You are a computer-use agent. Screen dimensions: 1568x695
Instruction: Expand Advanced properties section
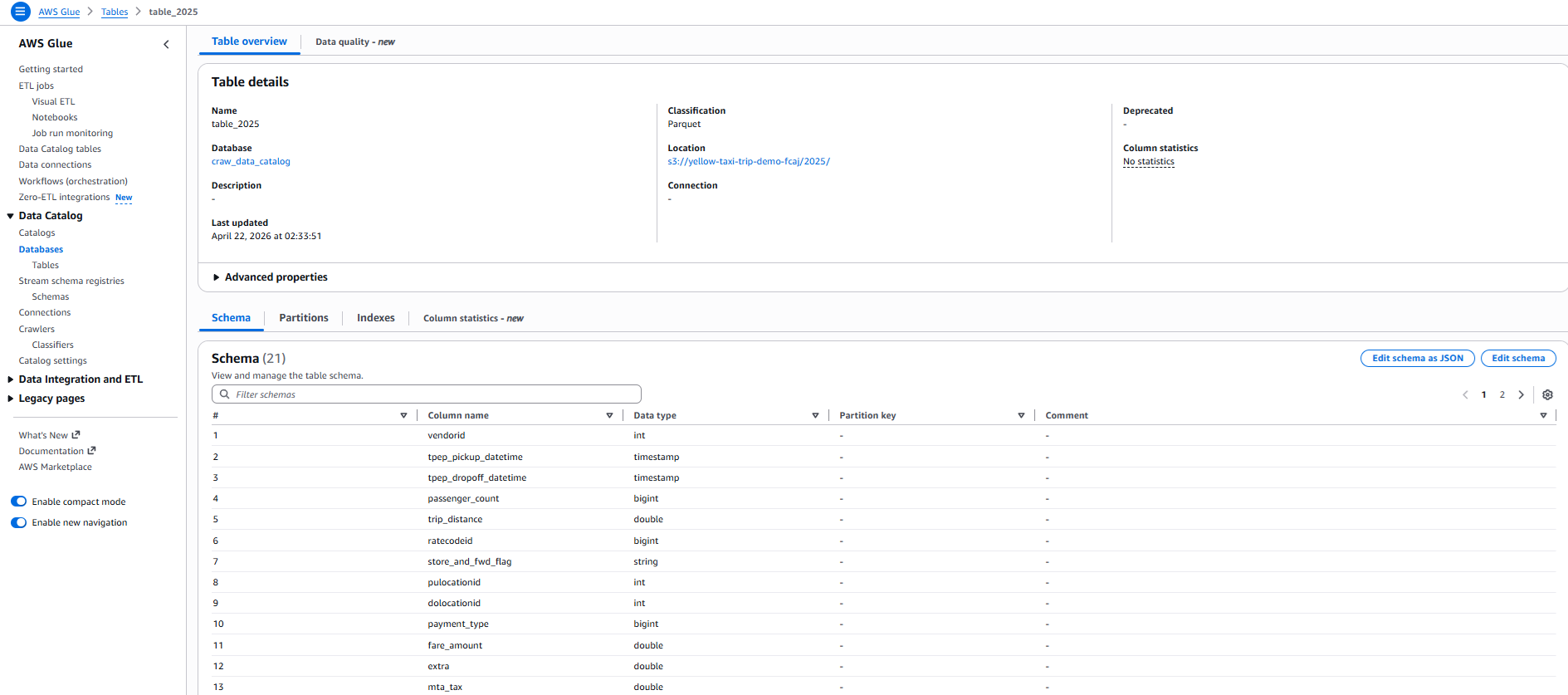(271, 277)
